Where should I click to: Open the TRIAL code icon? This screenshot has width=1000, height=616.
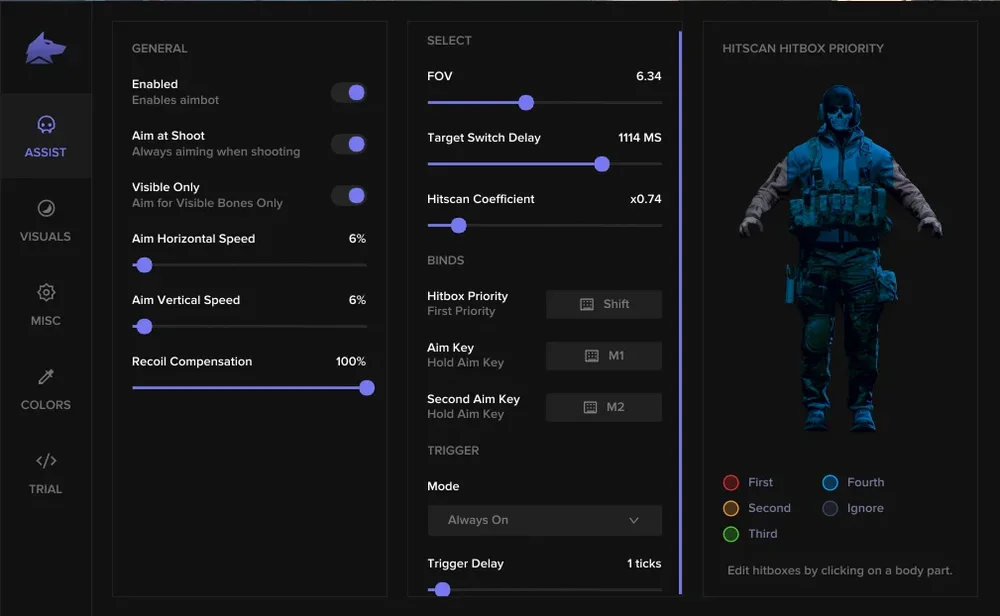tap(46, 462)
